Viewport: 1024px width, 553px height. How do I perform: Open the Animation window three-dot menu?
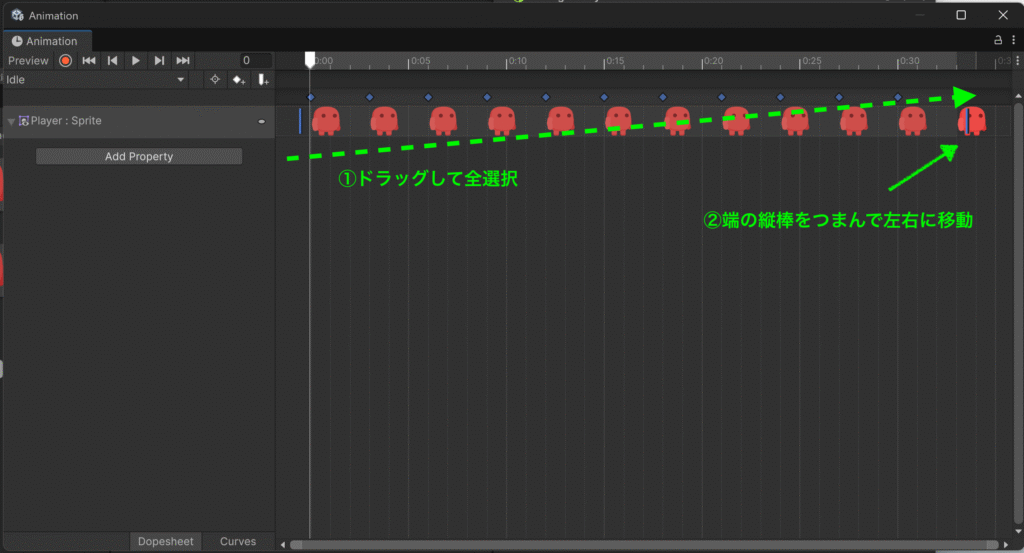[x=1013, y=41]
